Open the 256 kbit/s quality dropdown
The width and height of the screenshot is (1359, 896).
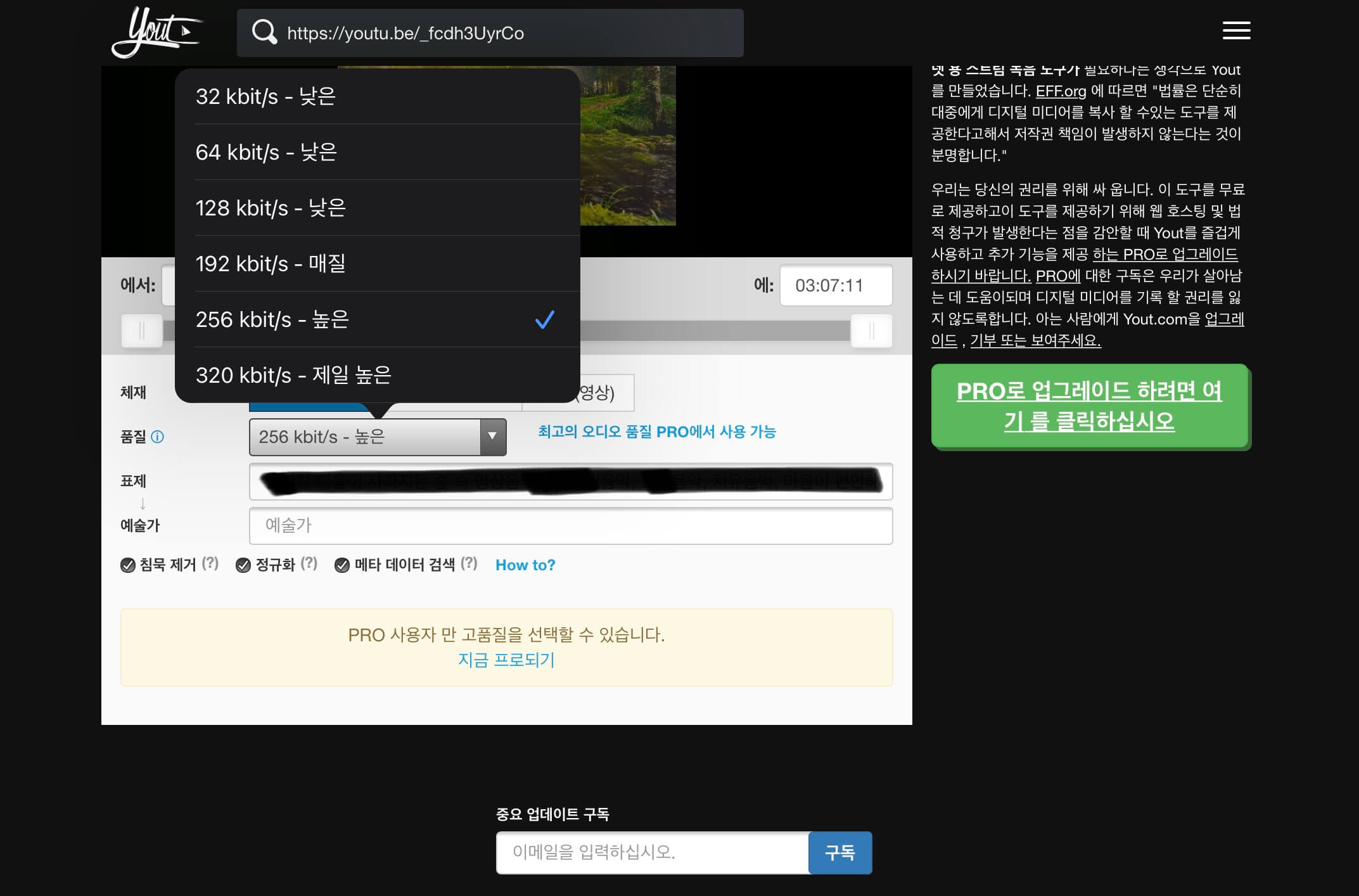tap(378, 437)
